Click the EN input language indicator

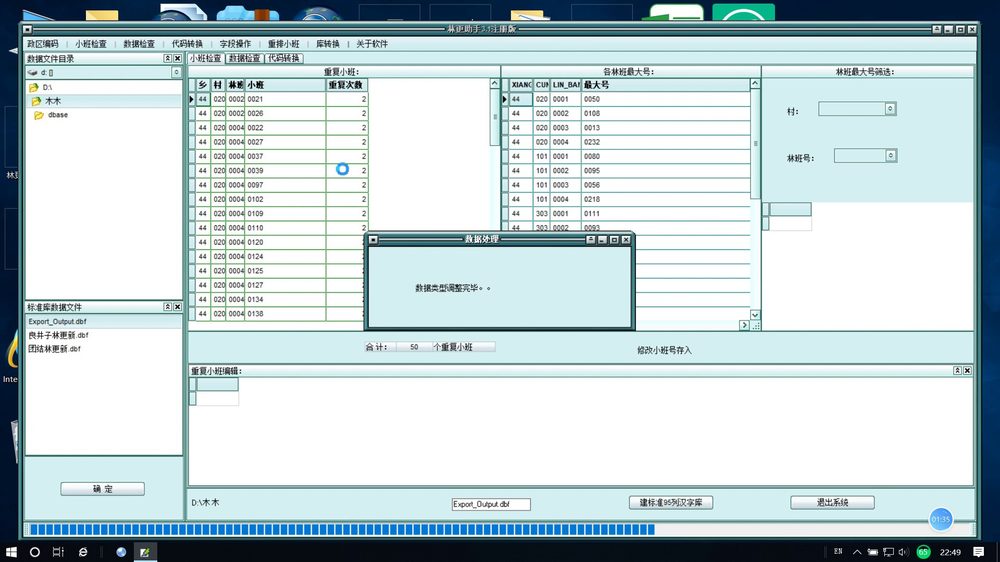pos(838,552)
